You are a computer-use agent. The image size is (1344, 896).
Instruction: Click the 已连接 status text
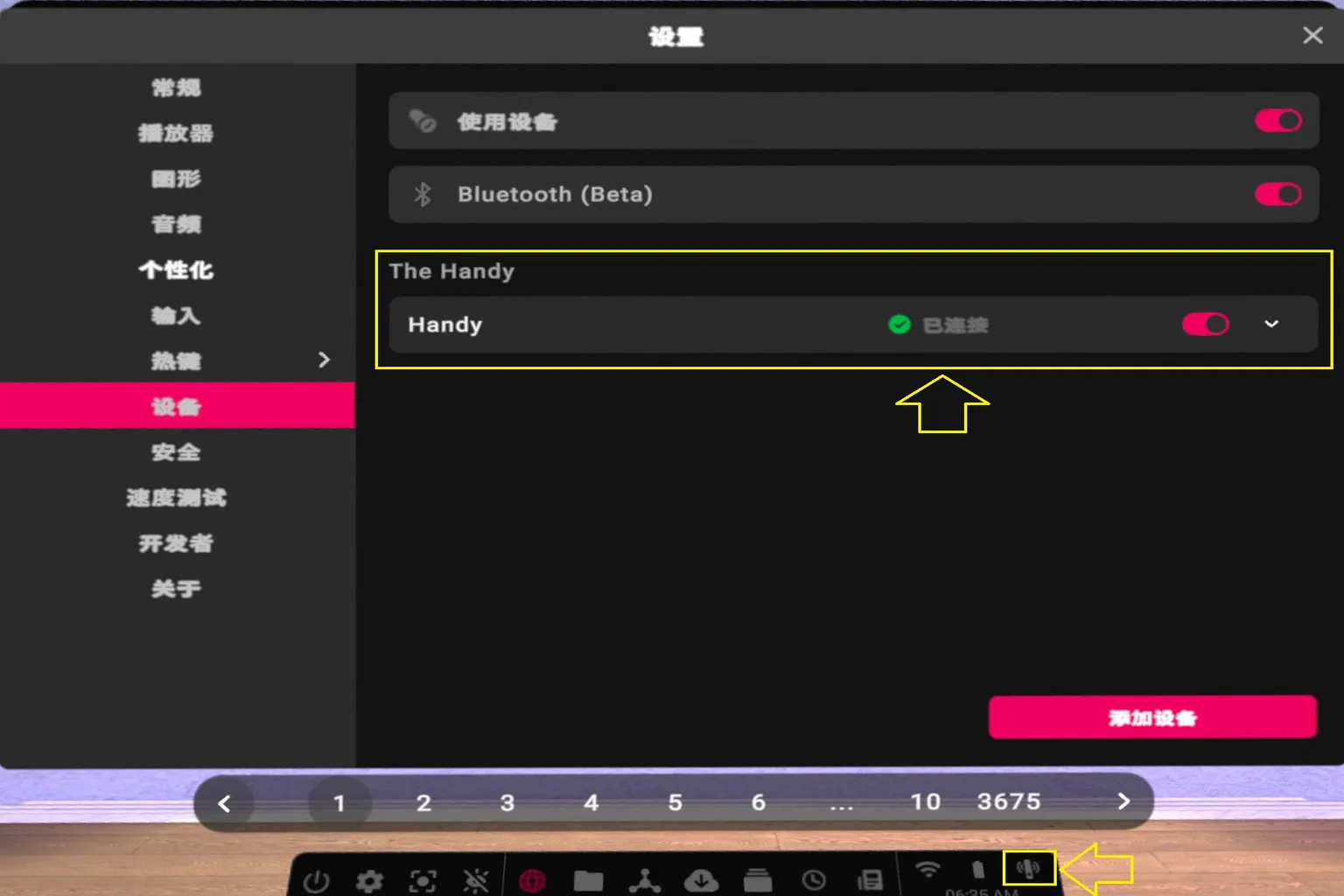(955, 325)
